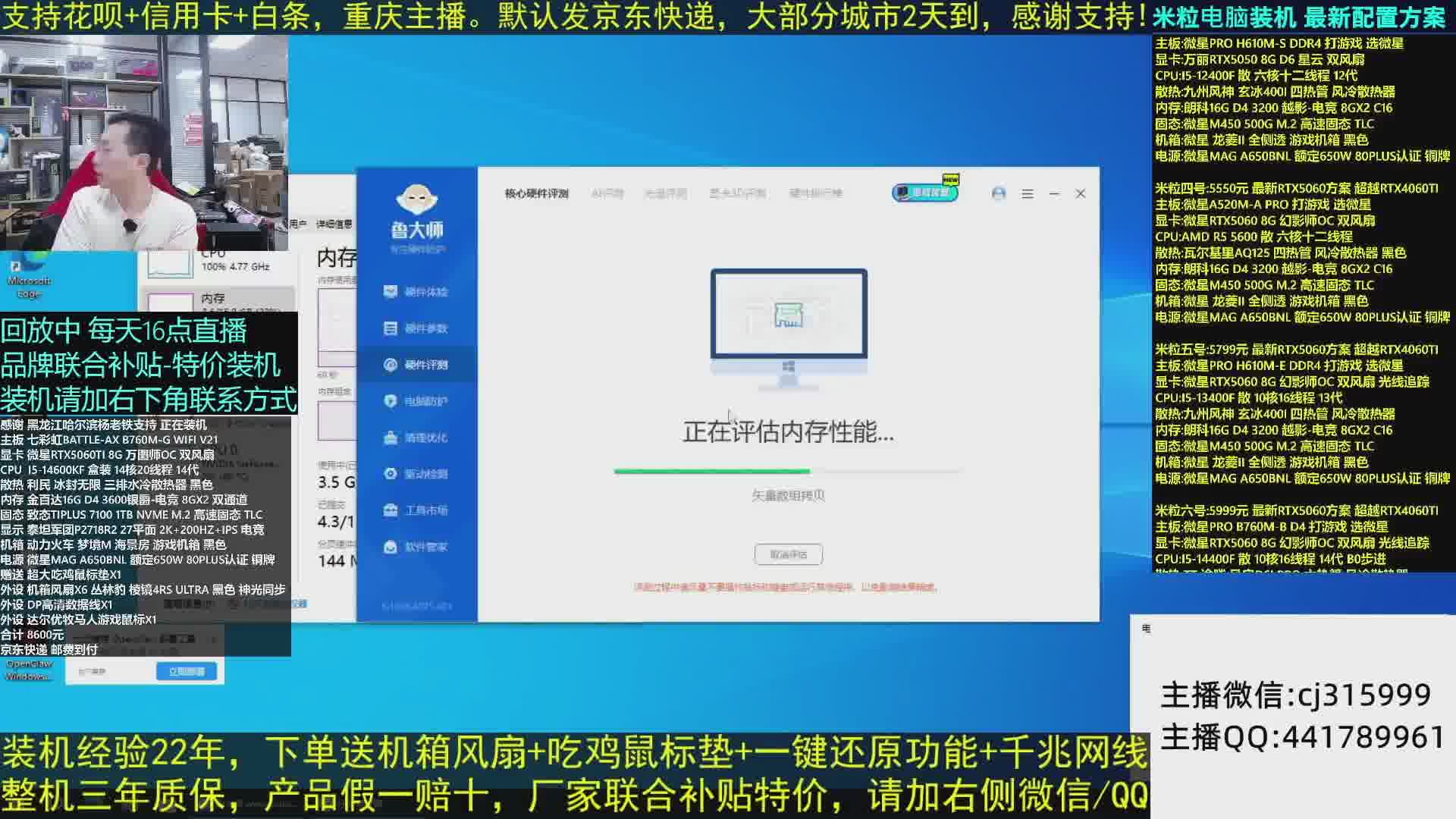Image resolution: width=1456 pixels, height=819 pixels.
Task: Click the memory evaluation progress bar
Action: (x=788, y=472)
